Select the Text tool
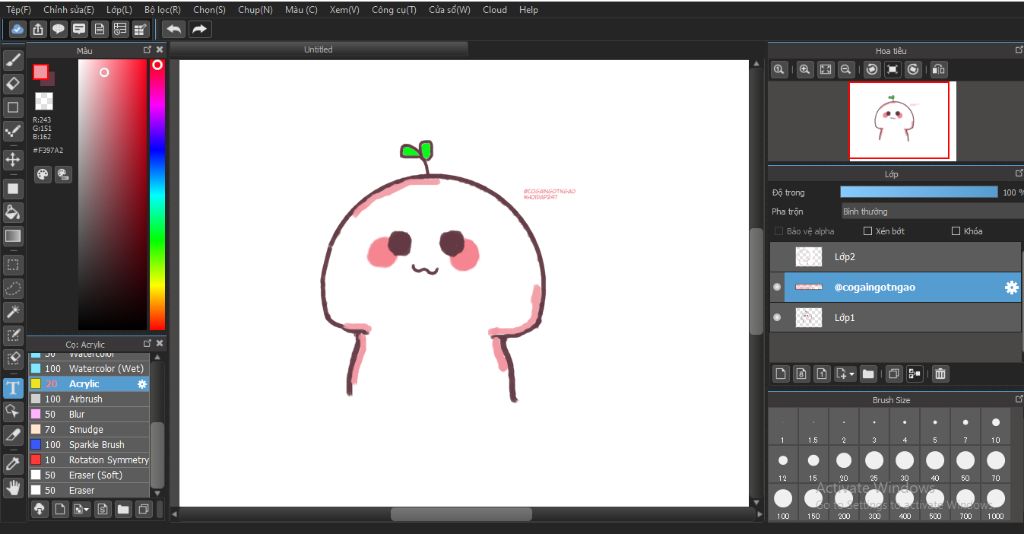 click(x=13, y=388)
